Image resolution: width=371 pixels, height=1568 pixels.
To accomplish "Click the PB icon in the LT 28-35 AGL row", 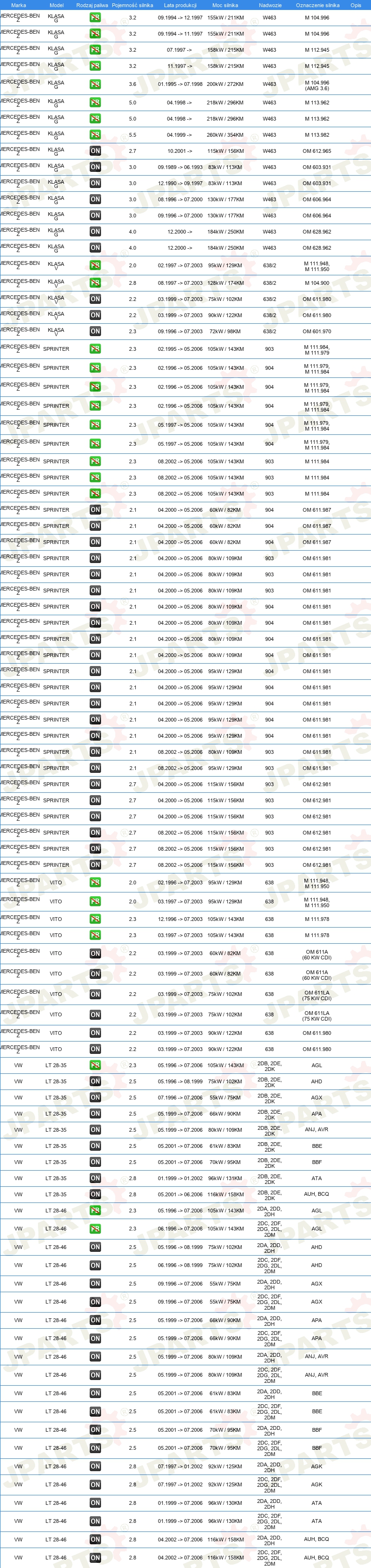I will (95, 1065).
